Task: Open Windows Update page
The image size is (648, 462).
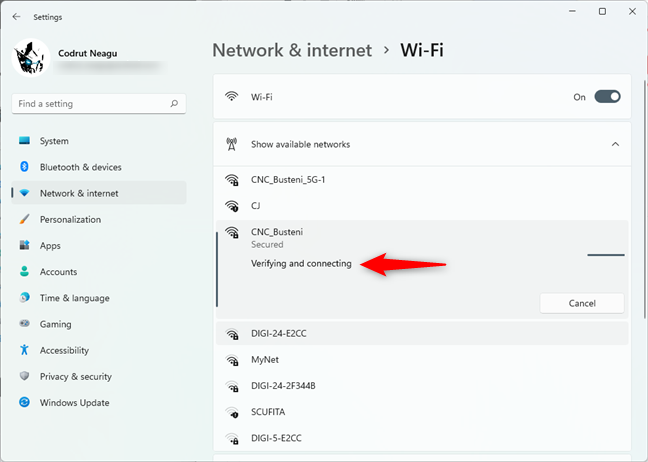Action: coord(99,402)
